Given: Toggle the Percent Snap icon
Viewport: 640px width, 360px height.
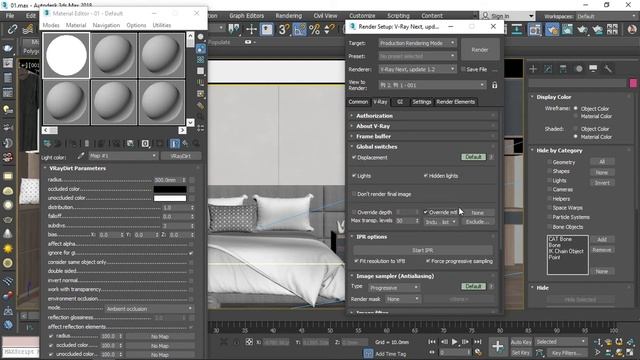Looking at the screenshot, I should tap(314, 29).
